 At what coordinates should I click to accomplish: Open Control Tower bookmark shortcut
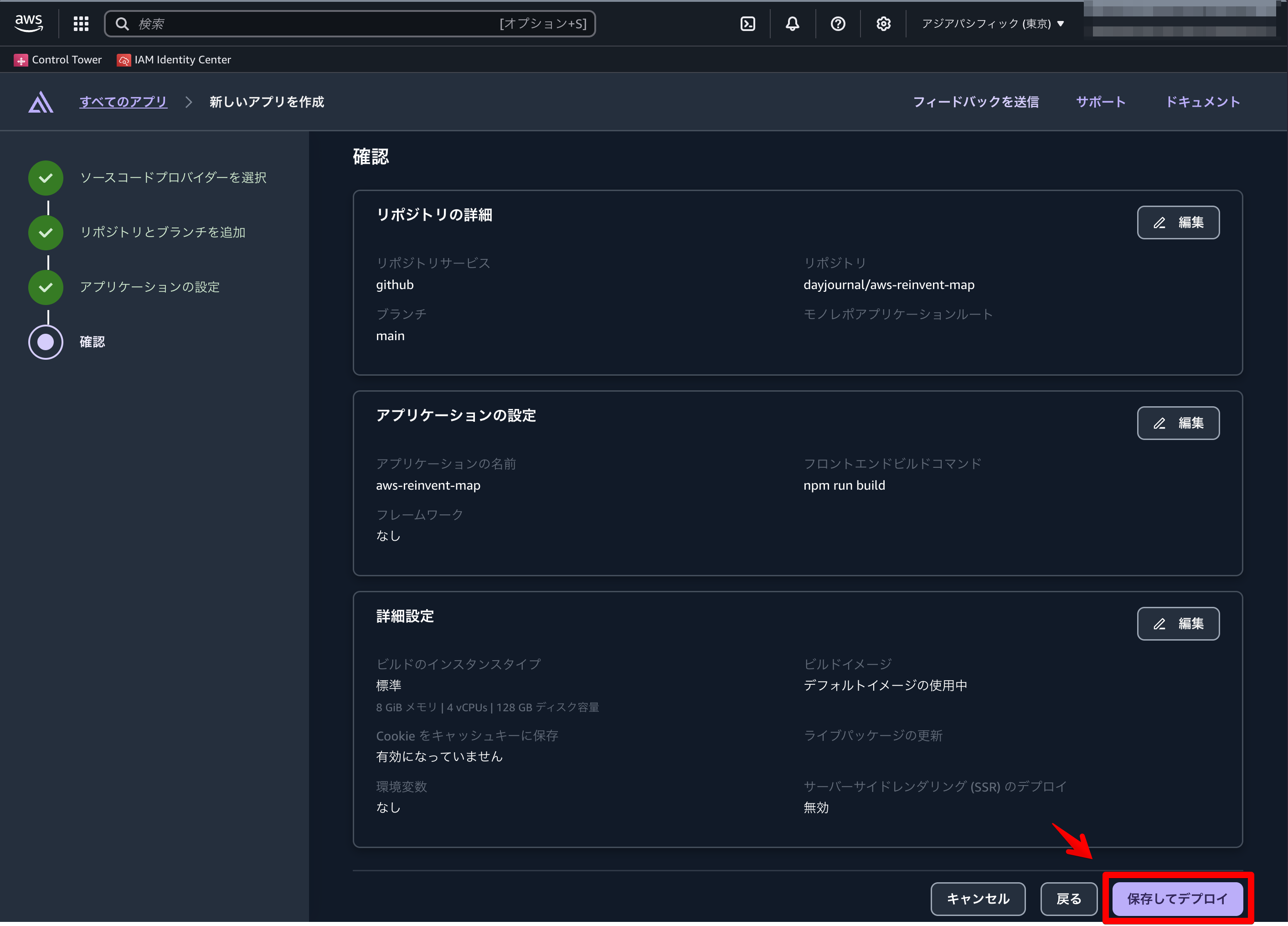coord(58,60)
